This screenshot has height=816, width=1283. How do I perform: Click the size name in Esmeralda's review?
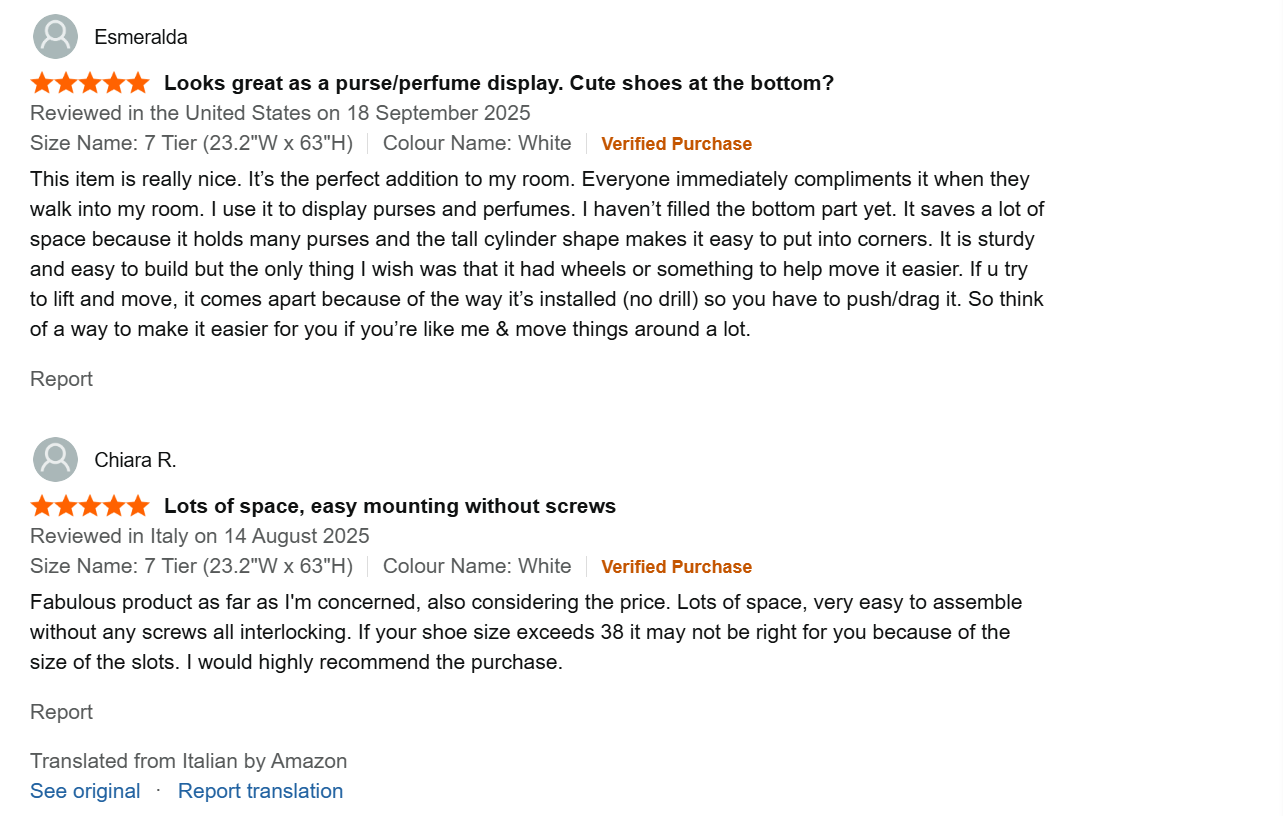191,143
